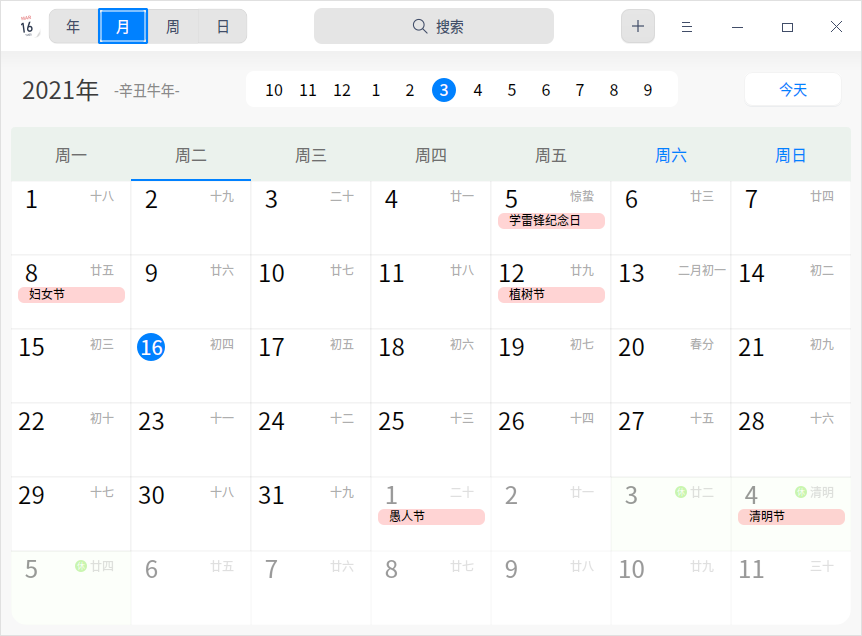Click the magnifier icon in the search bar
Screen dimensions: 862x636
point(421,26)
